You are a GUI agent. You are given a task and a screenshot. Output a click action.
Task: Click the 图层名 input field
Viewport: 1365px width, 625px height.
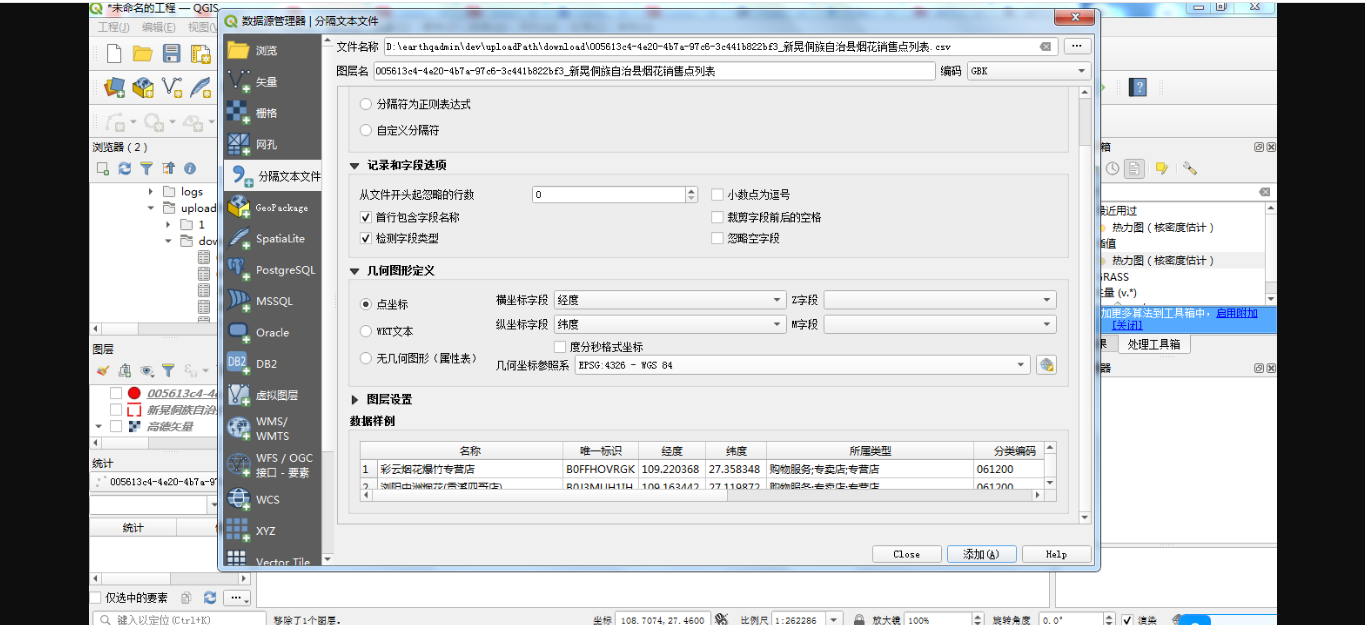point(654,71)
